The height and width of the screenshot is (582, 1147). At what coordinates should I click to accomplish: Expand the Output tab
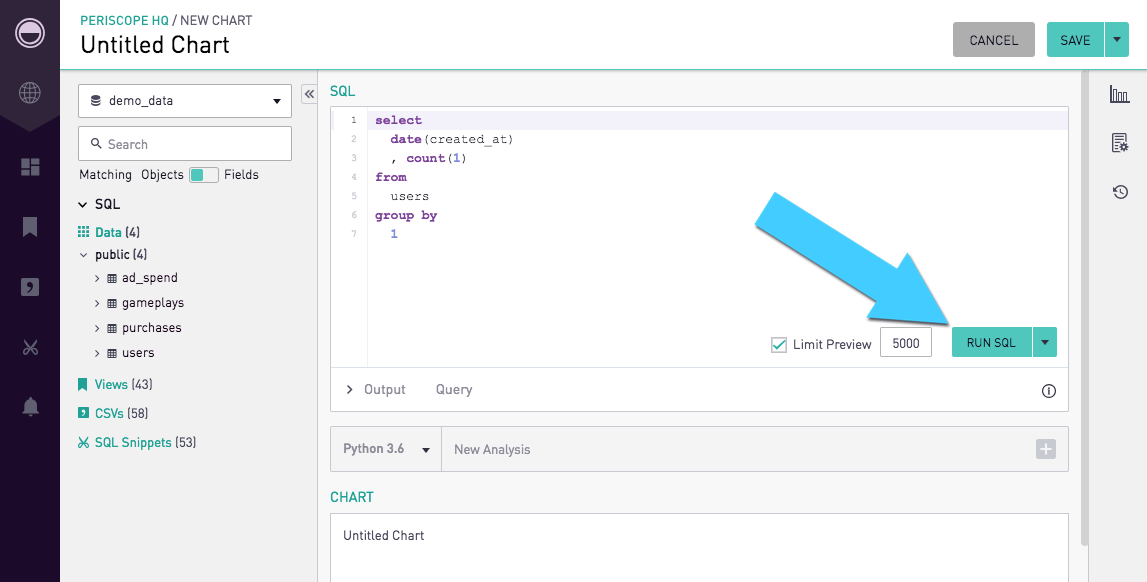[x=375, y=390]
